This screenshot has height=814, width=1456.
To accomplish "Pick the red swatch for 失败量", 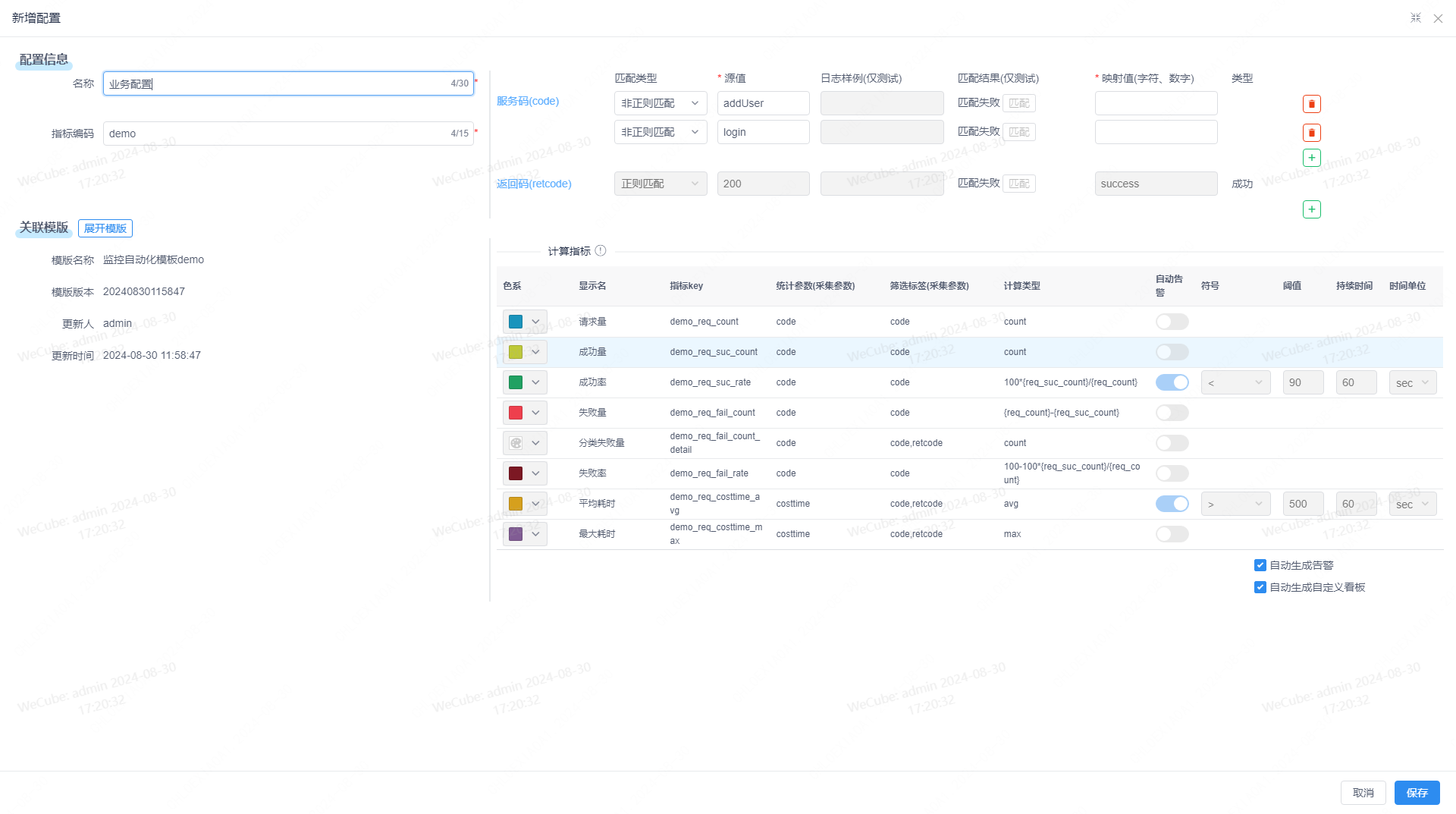I will 516,413.
